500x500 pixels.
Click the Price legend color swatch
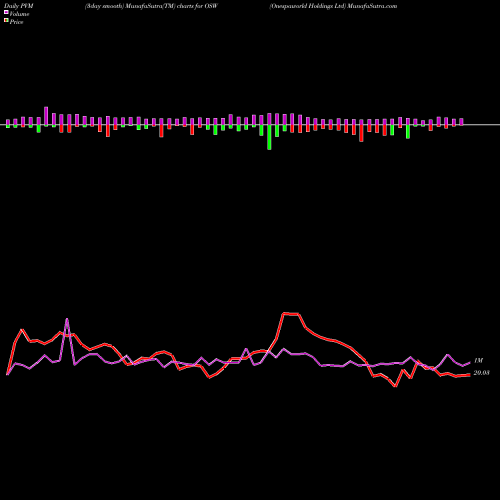click(6, 21)
